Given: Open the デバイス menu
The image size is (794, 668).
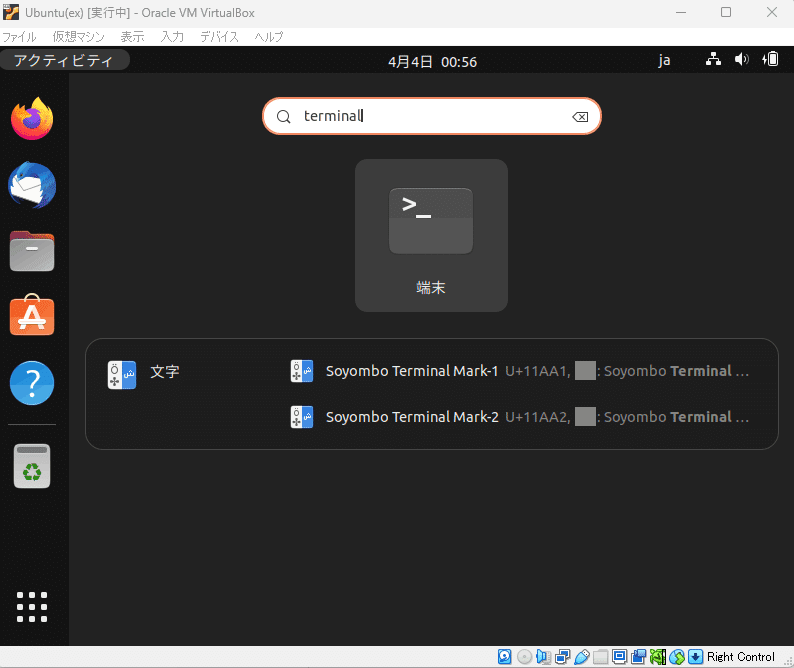Looking at the screenshot, I should coord(219,37).
